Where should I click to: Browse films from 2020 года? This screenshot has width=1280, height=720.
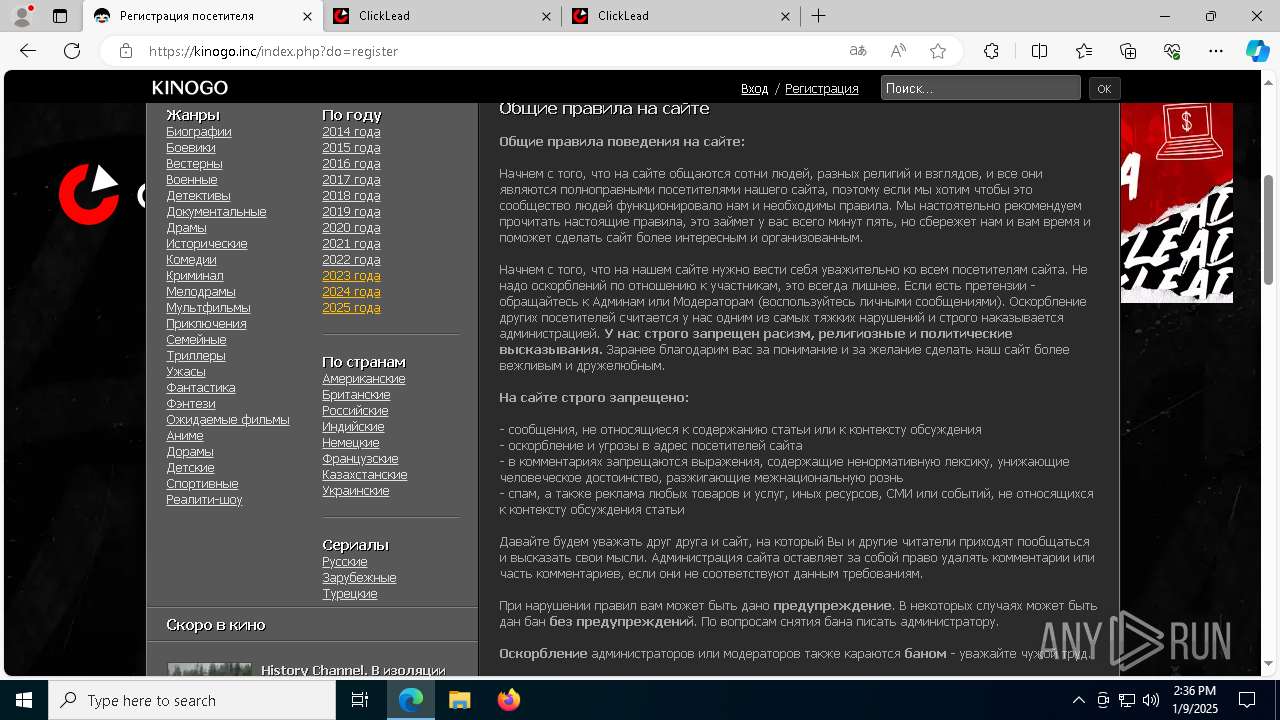click(351, 227)
